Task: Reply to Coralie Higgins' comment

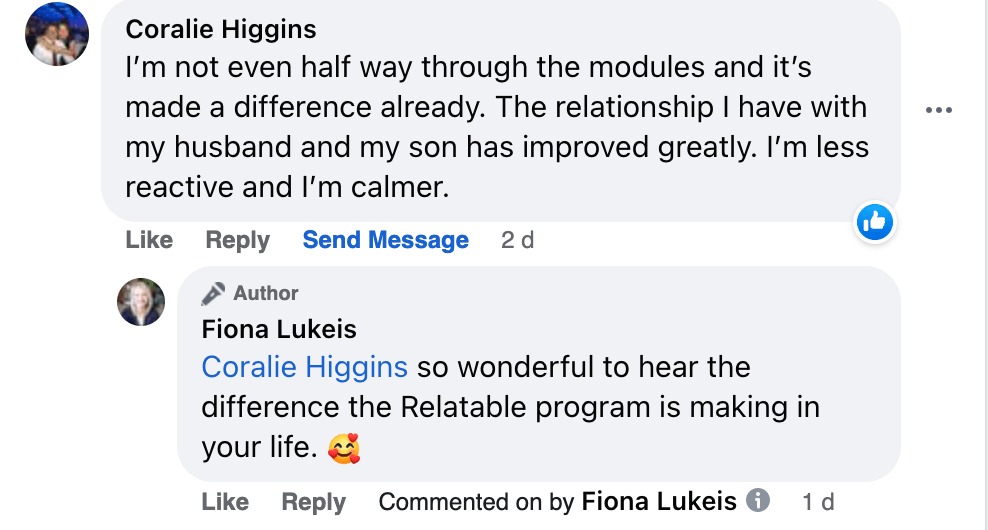Action: pyautogui.click(x=237, y=240)
